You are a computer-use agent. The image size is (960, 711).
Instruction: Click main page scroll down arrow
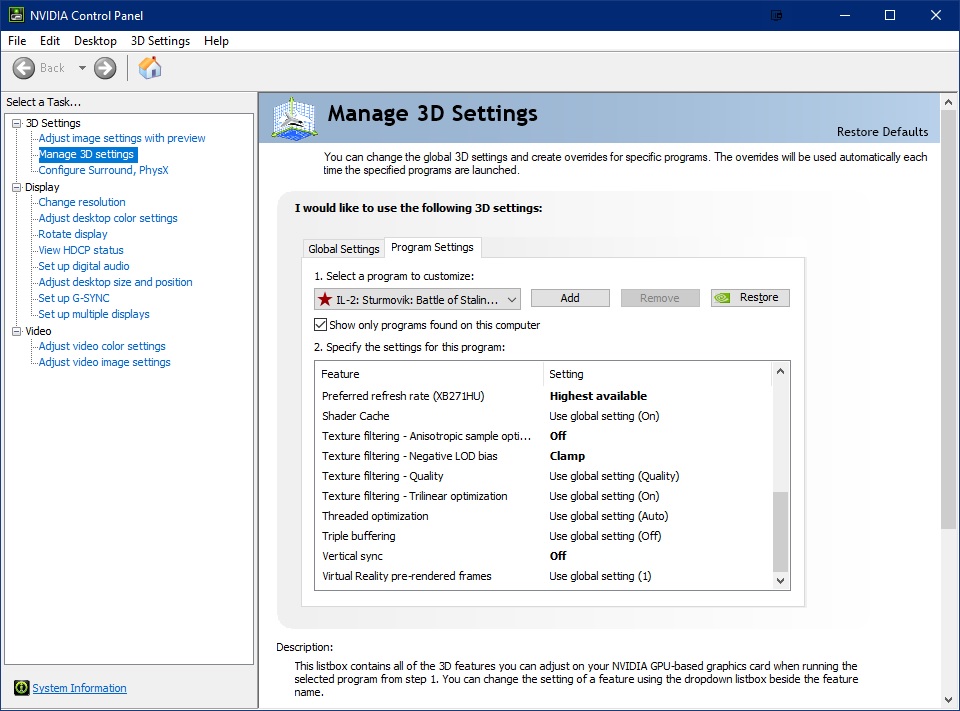948,699
